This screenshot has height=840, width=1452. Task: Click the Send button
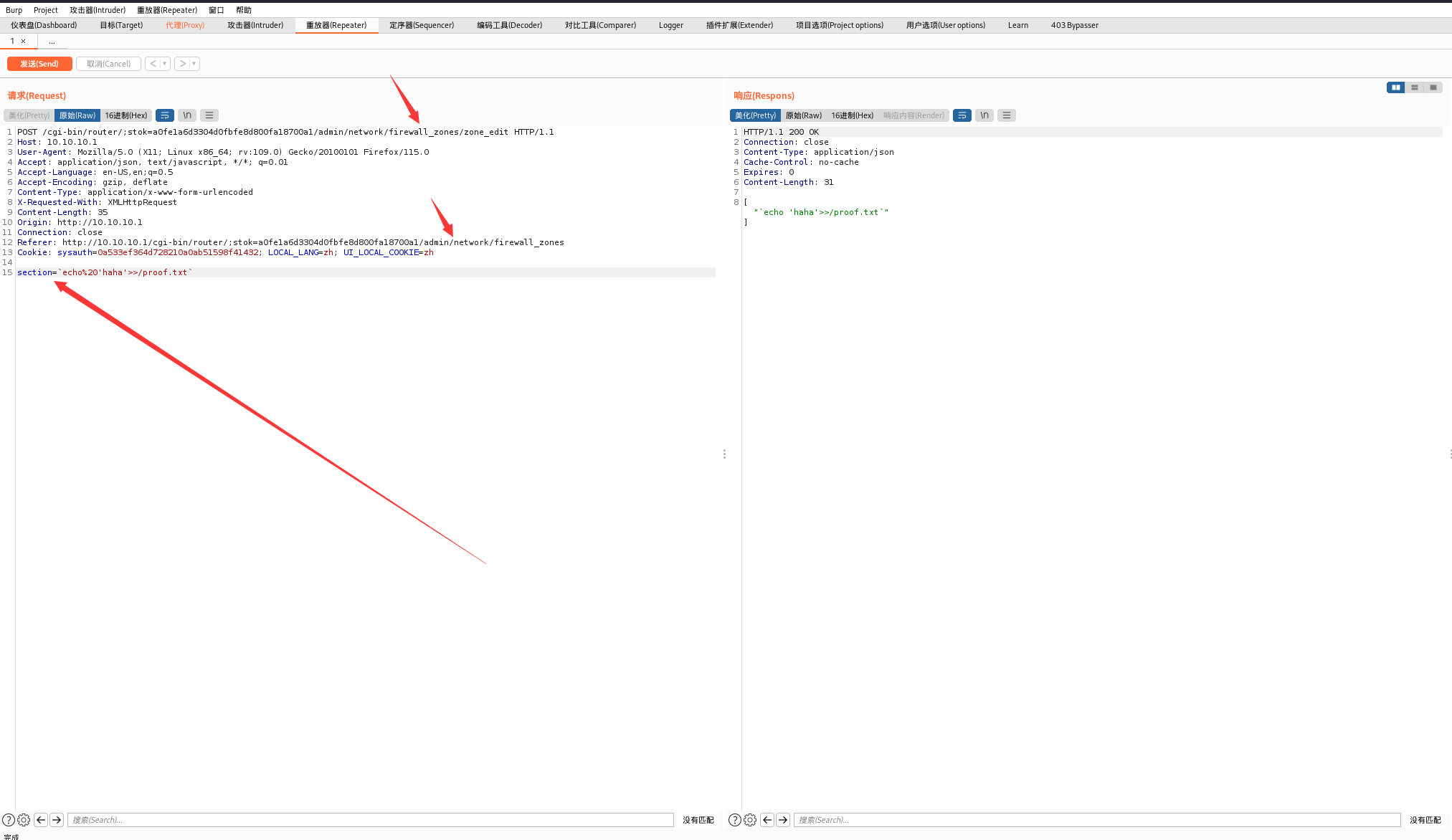[x=39, y=64]
